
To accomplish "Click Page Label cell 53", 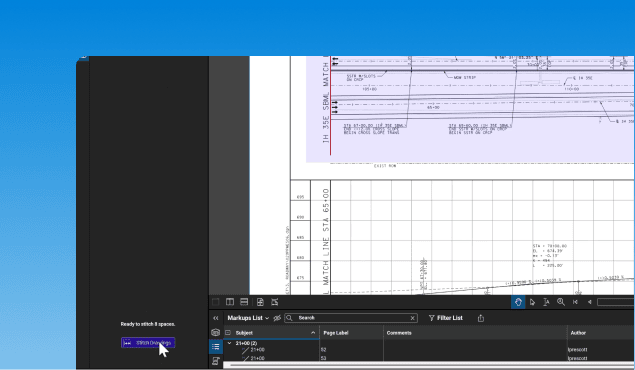I will pyautogui.click(x=323, y=358).
